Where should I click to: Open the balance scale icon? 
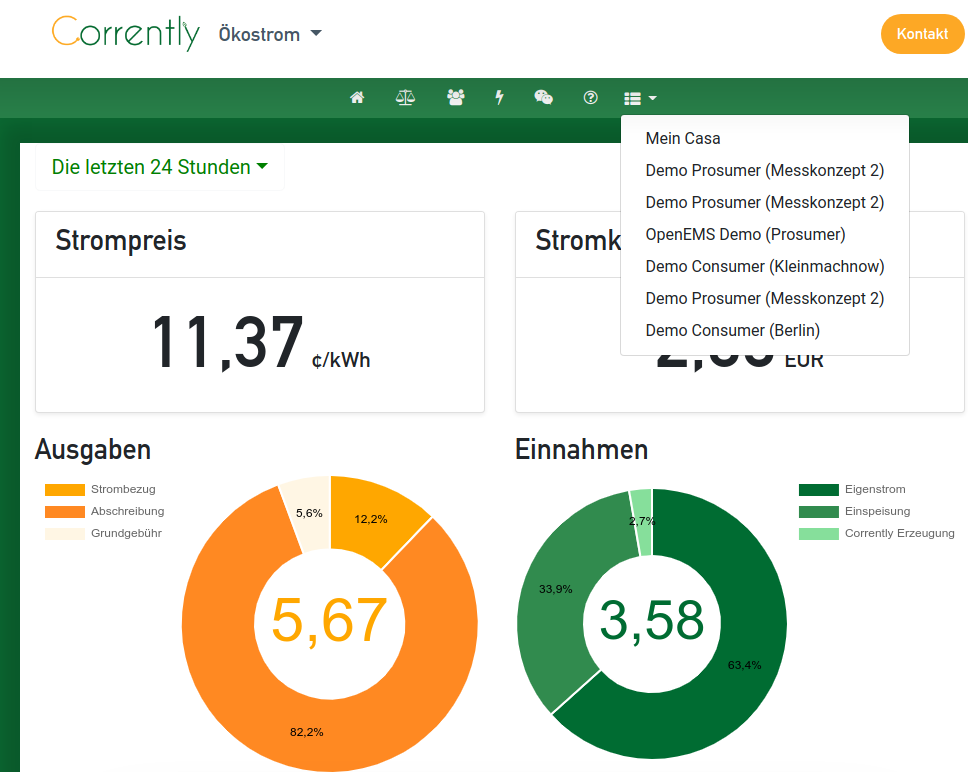click(405, 98)
